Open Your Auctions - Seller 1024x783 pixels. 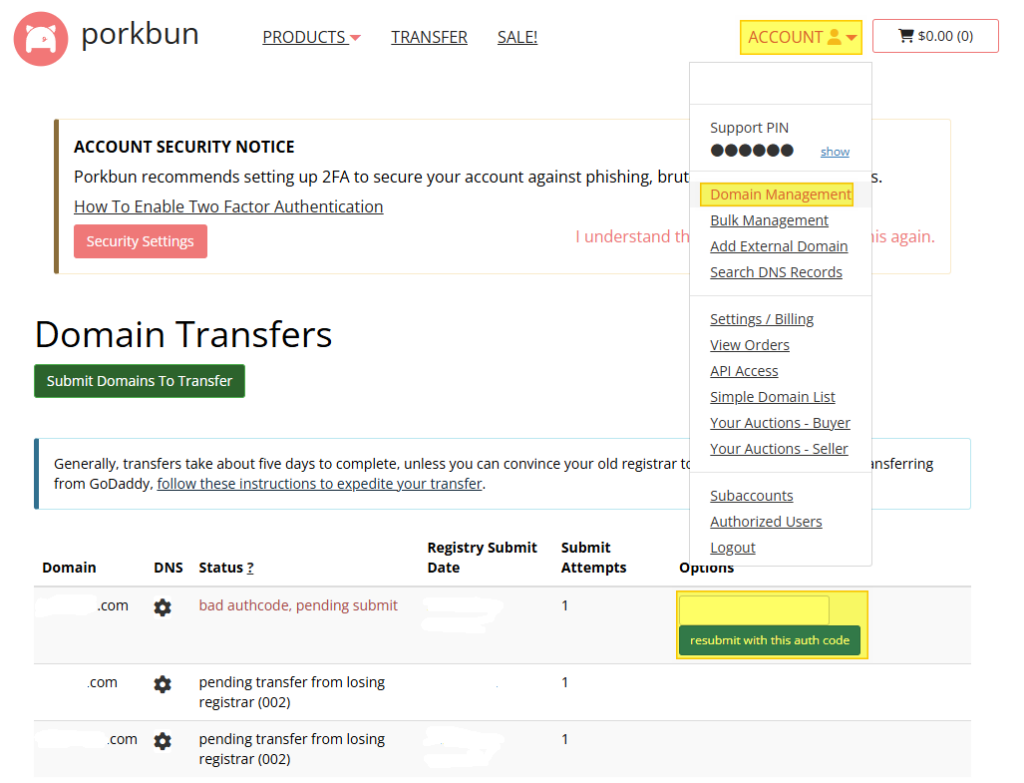coord(778,449)
